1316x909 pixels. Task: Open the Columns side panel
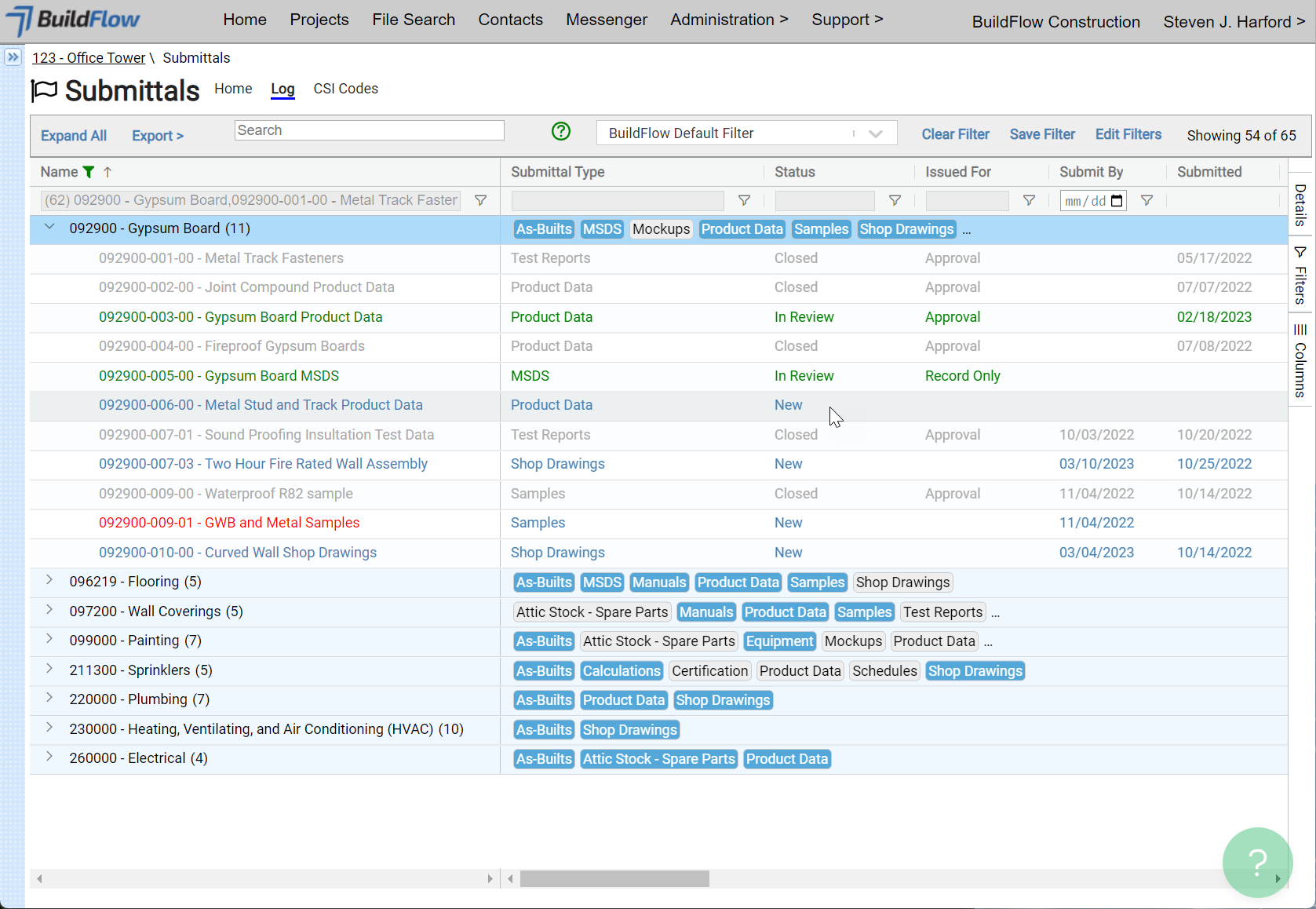point(1300,360)
